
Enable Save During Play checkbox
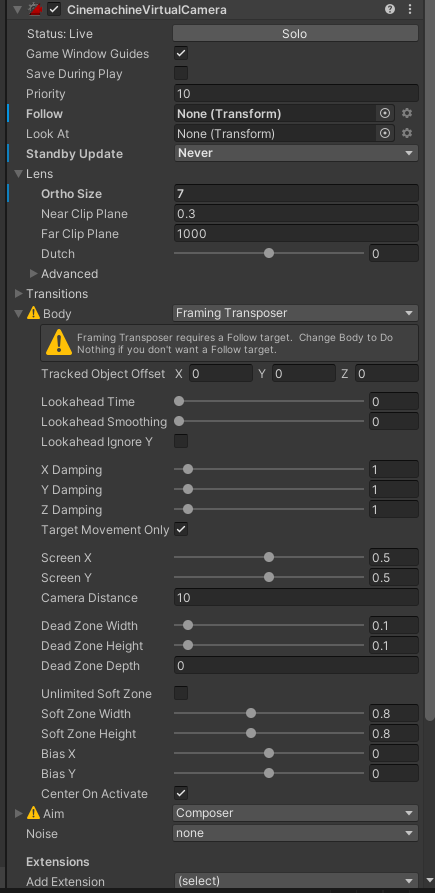coord(181,73)
